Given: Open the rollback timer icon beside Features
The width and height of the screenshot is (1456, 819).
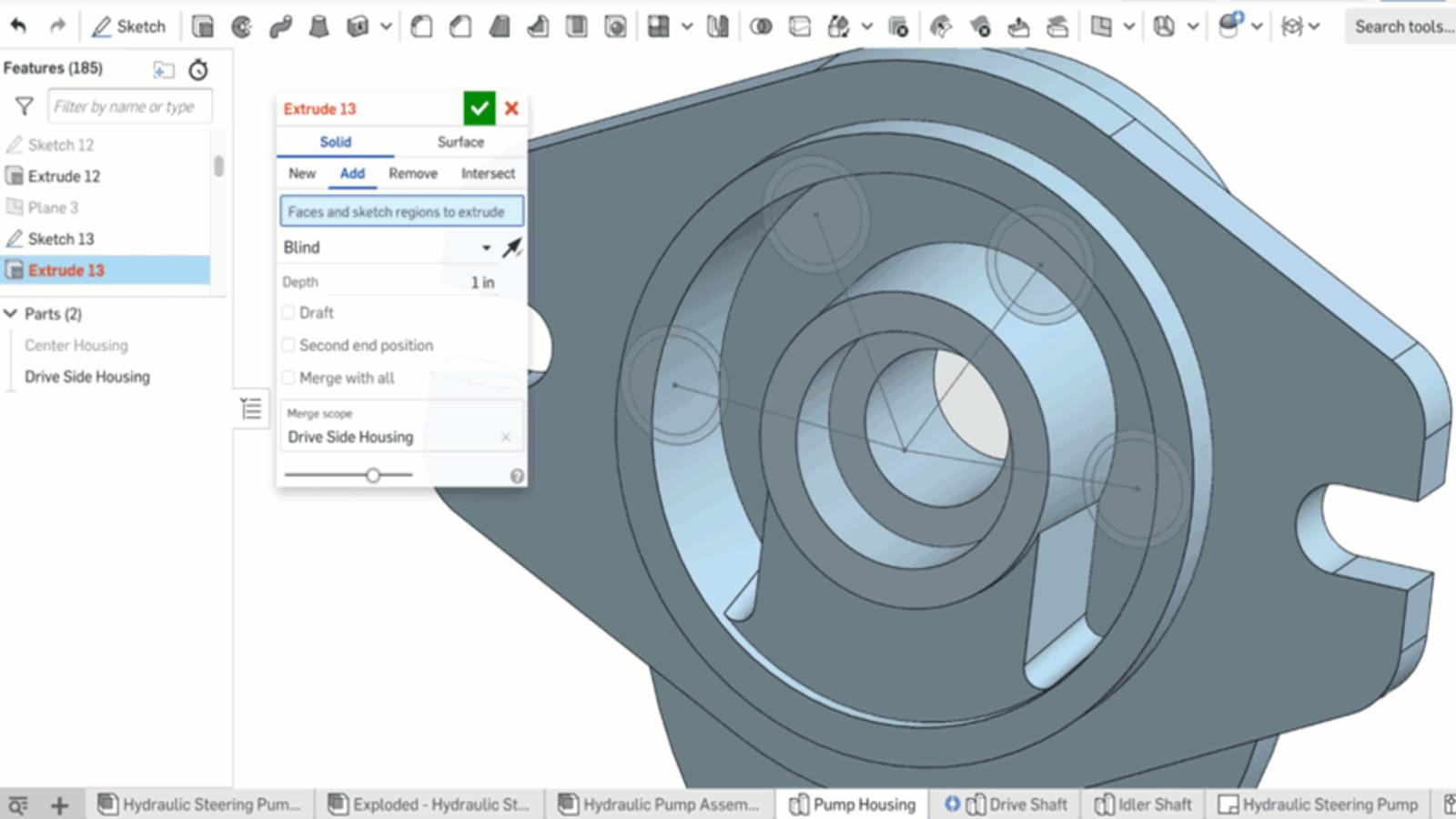Looking at the screenshot, I should click(x=198, y=69).
